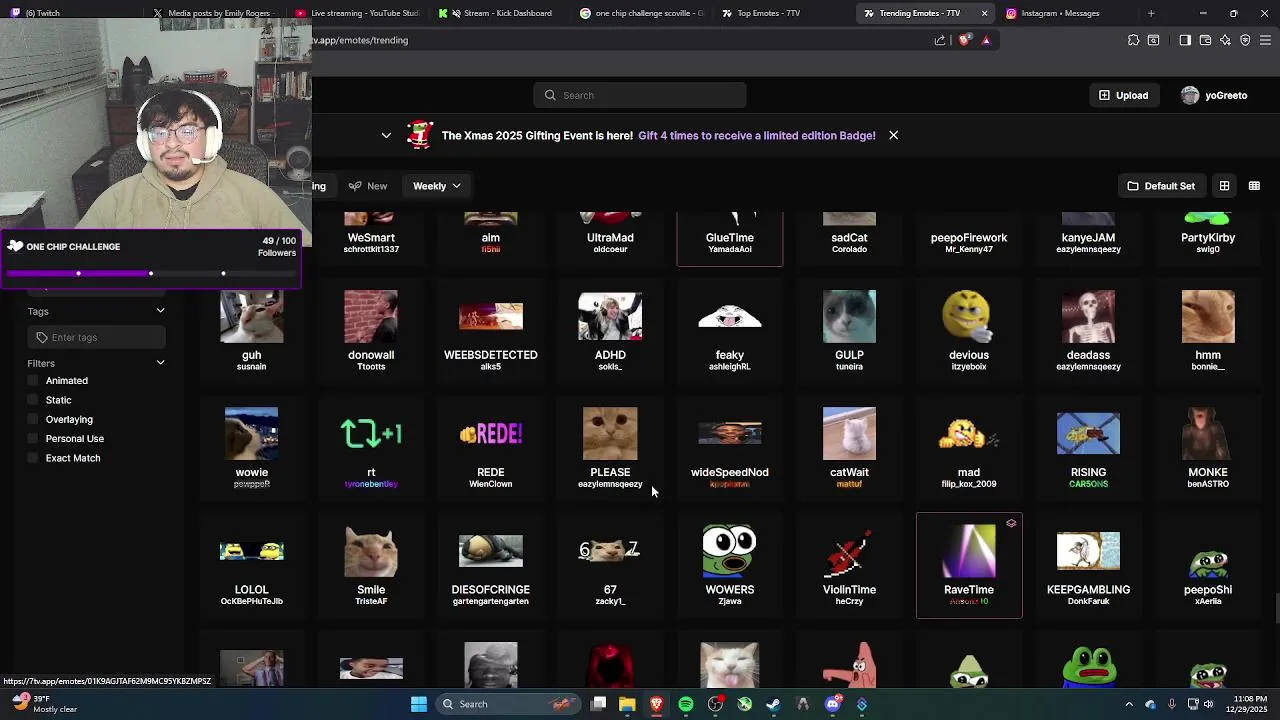The image size is (1280, 720).
Task: Enable the Overlaying filter
Action: click(33, 419)
